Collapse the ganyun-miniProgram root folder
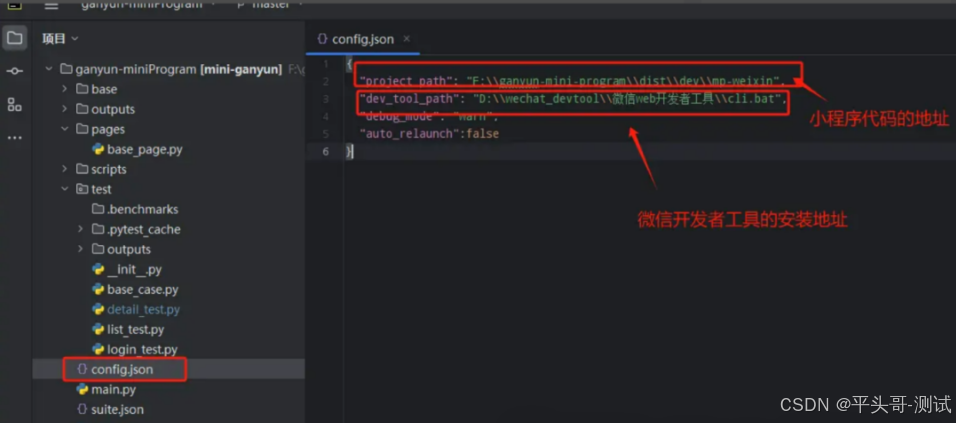 (x=49, y=69)
